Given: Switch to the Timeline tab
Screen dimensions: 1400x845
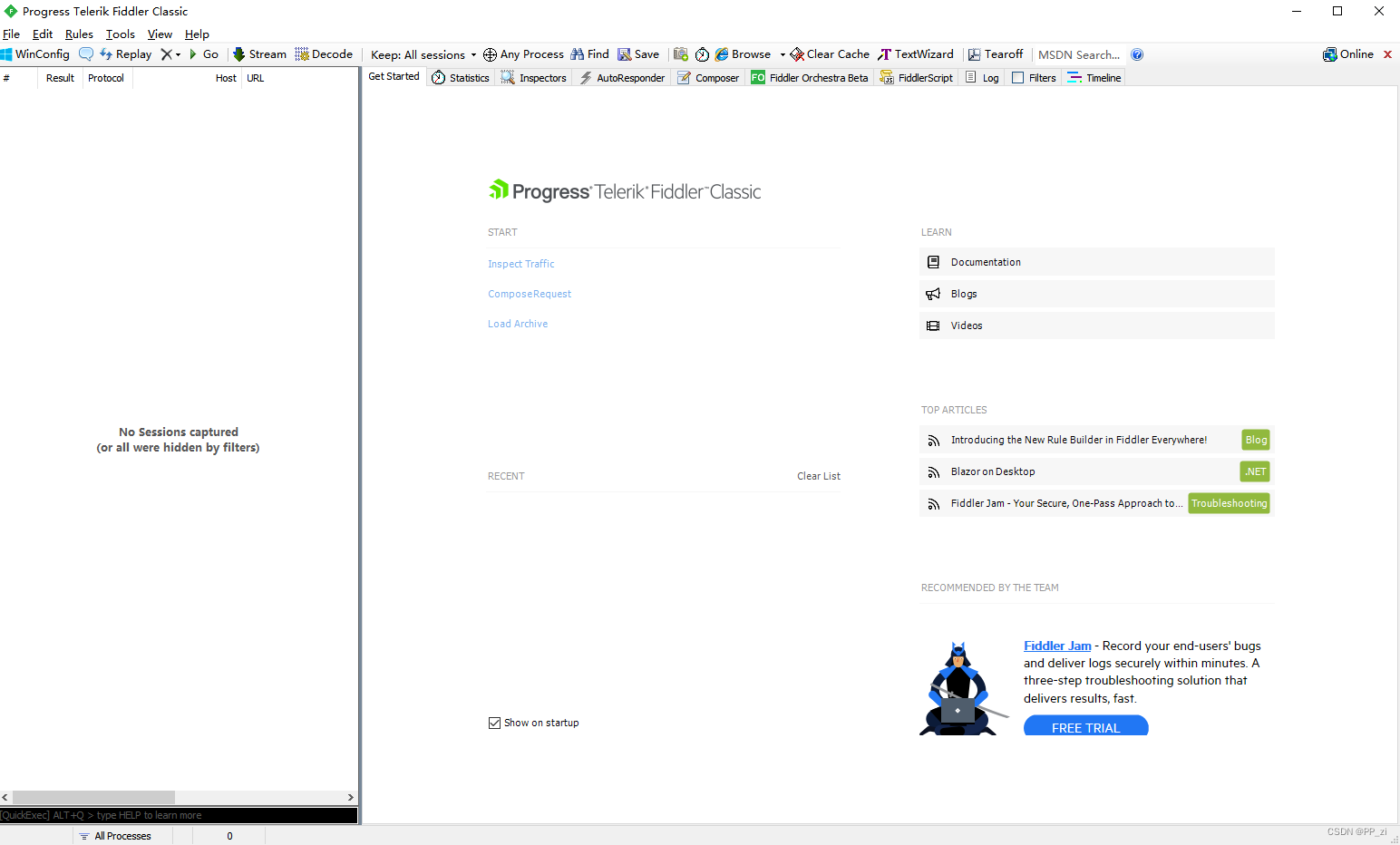Looking at the screenshot, I should point(1094,78).
